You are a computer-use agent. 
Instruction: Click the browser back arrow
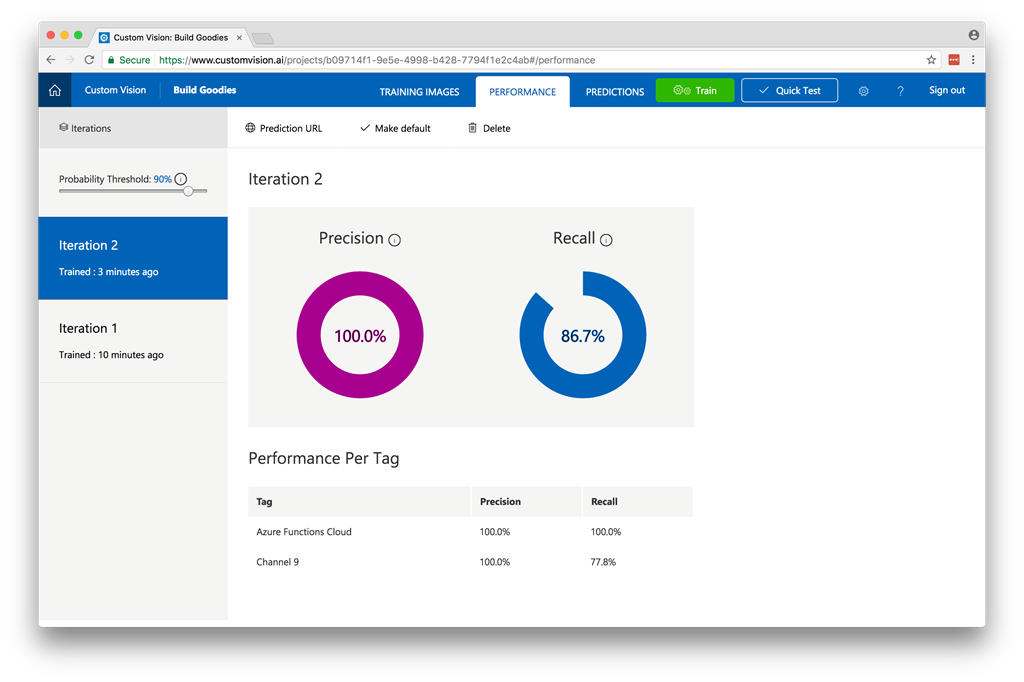[51, 59]
